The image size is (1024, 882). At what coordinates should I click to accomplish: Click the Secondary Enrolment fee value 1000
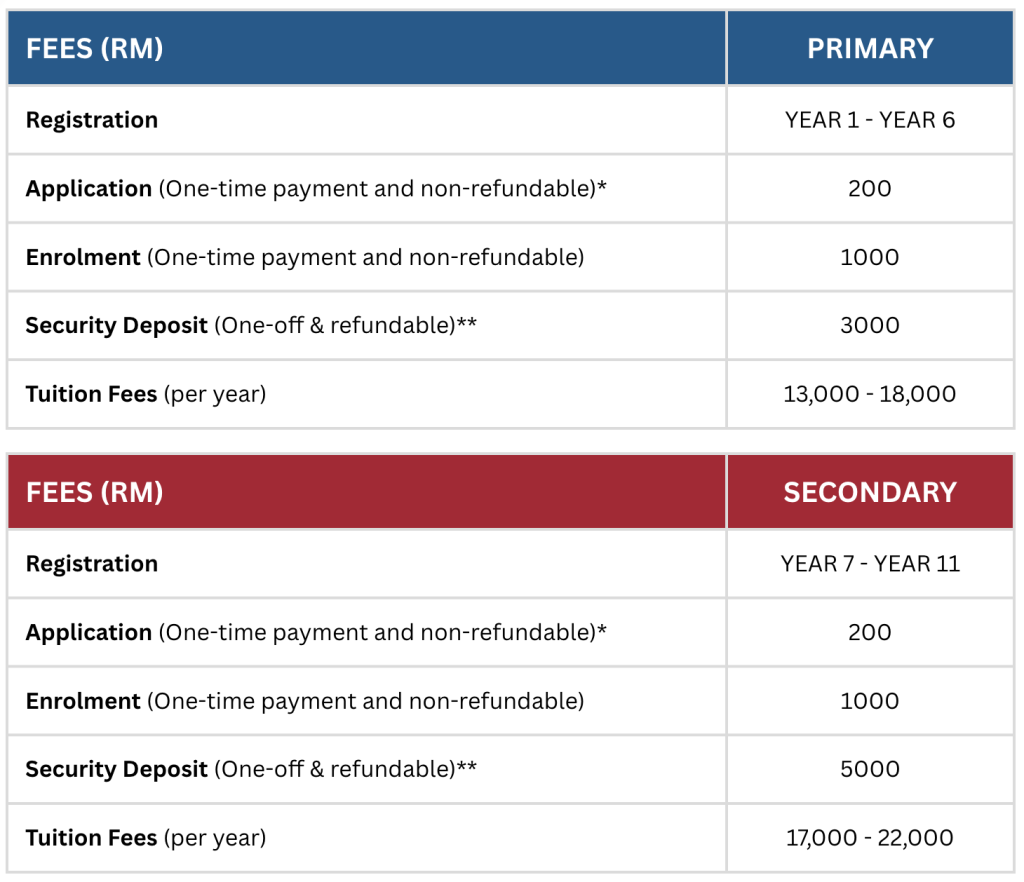pyautogui.click(x=870, y=701)
